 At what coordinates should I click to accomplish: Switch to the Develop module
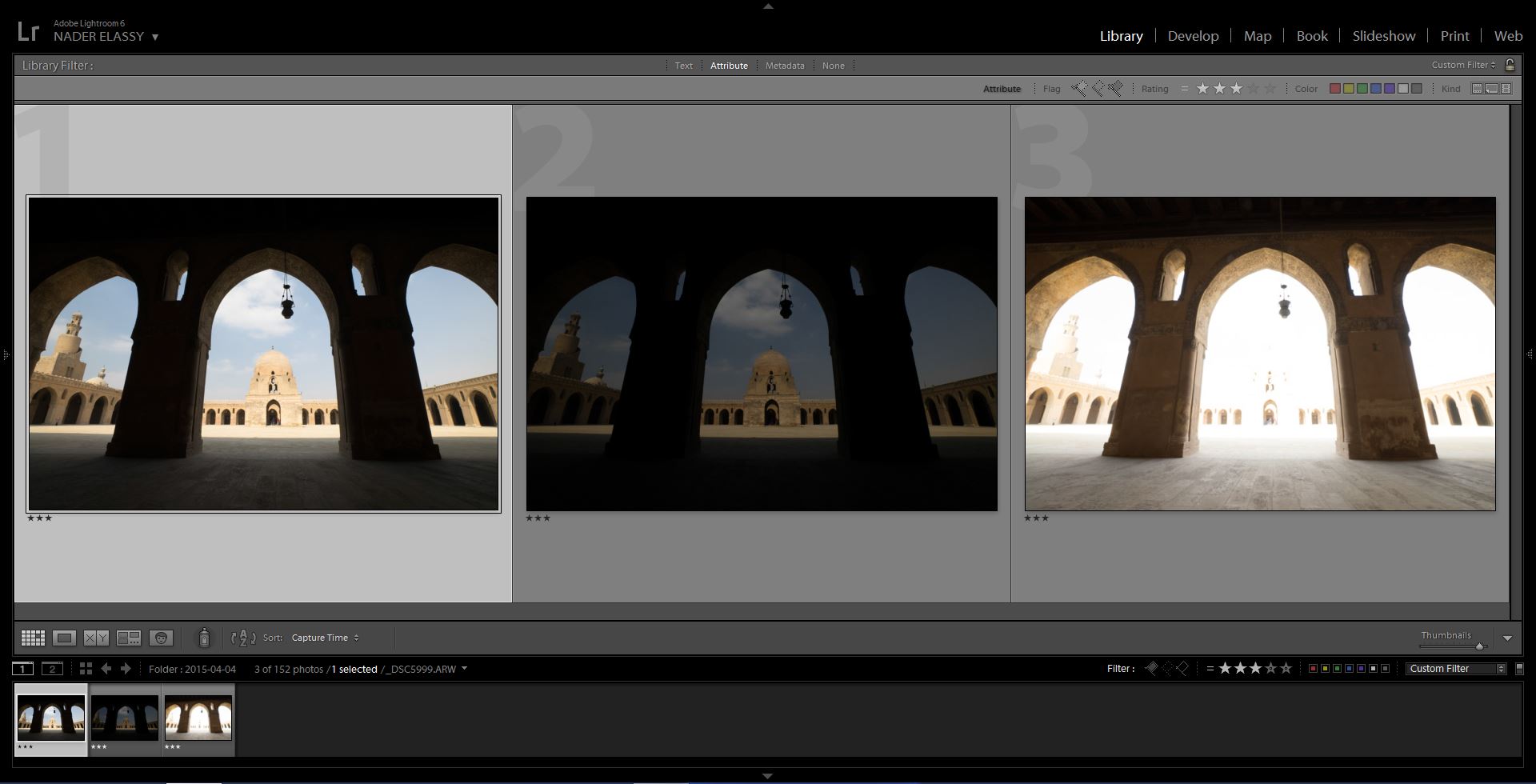tap(1193, 36)
